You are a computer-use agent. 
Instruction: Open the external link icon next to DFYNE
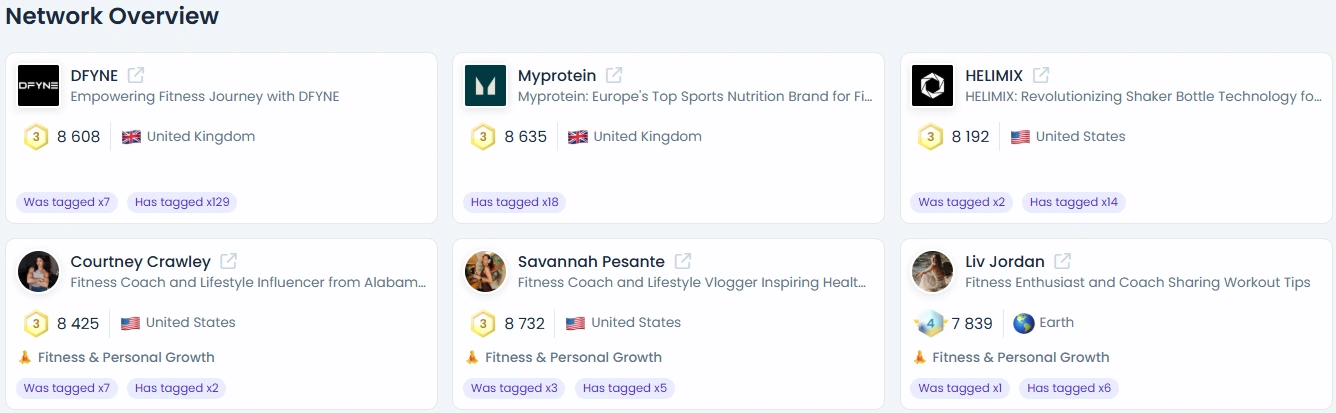[x=136, y=75]
